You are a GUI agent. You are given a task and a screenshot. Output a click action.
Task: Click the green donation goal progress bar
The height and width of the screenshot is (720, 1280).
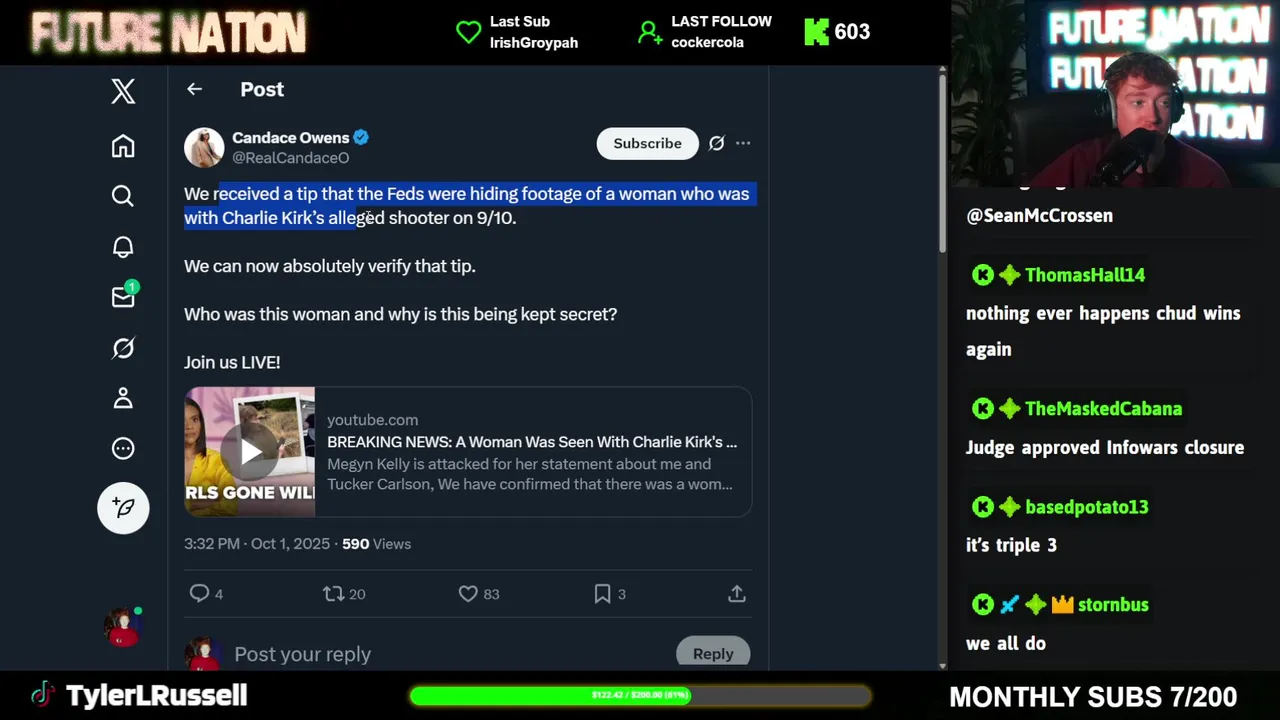tap(640, 695)
